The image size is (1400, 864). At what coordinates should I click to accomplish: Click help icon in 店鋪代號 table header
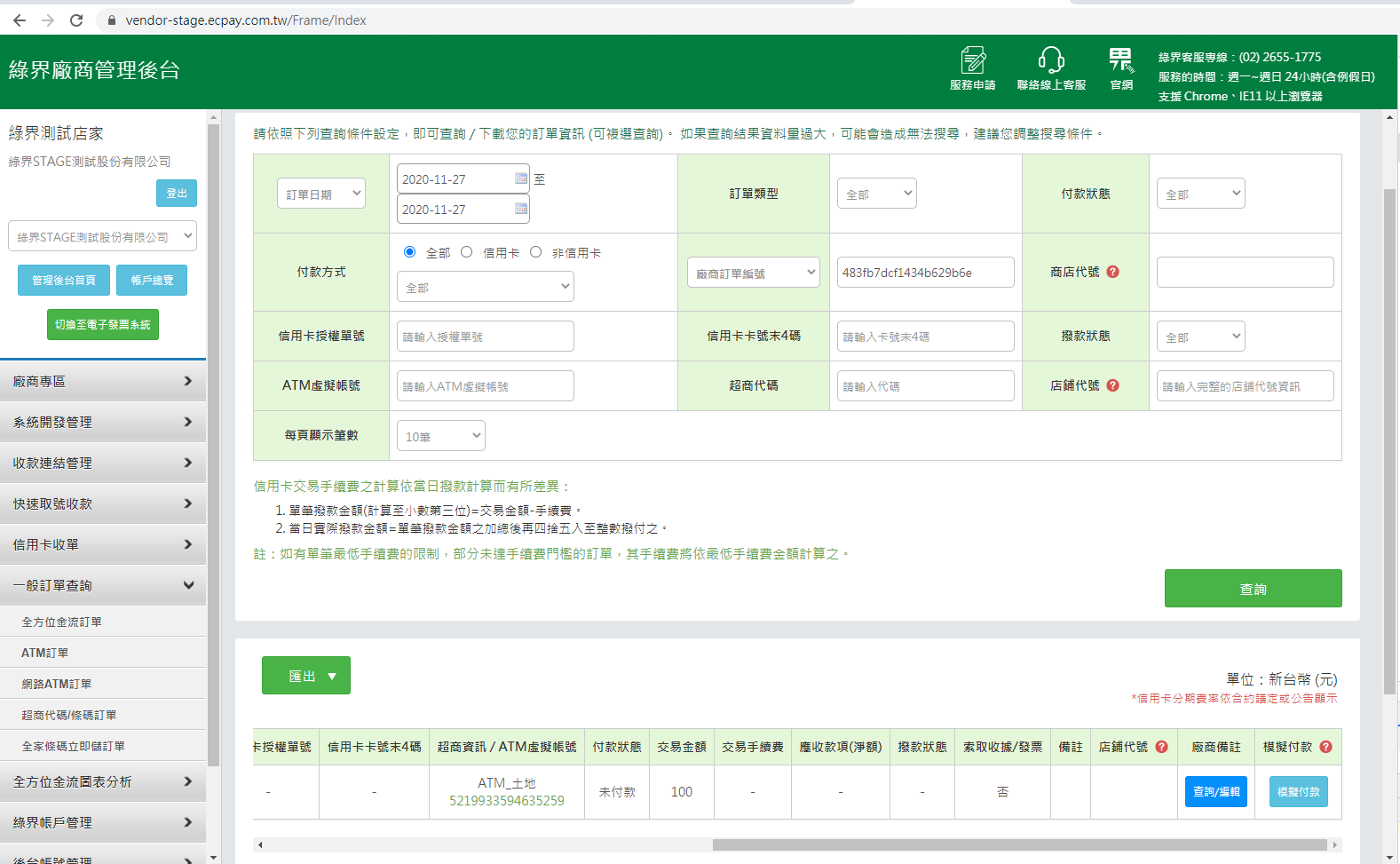pos(1161,747)
